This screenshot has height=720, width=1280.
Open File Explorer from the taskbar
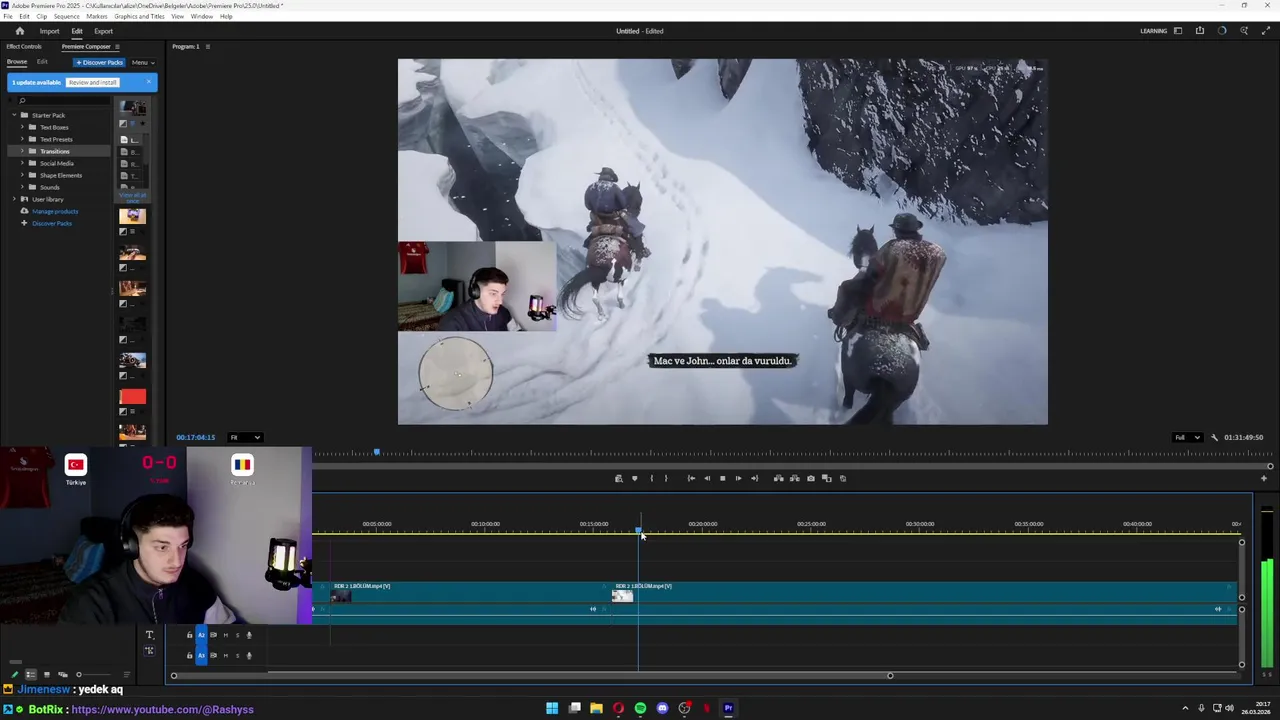tap(596, 708)
